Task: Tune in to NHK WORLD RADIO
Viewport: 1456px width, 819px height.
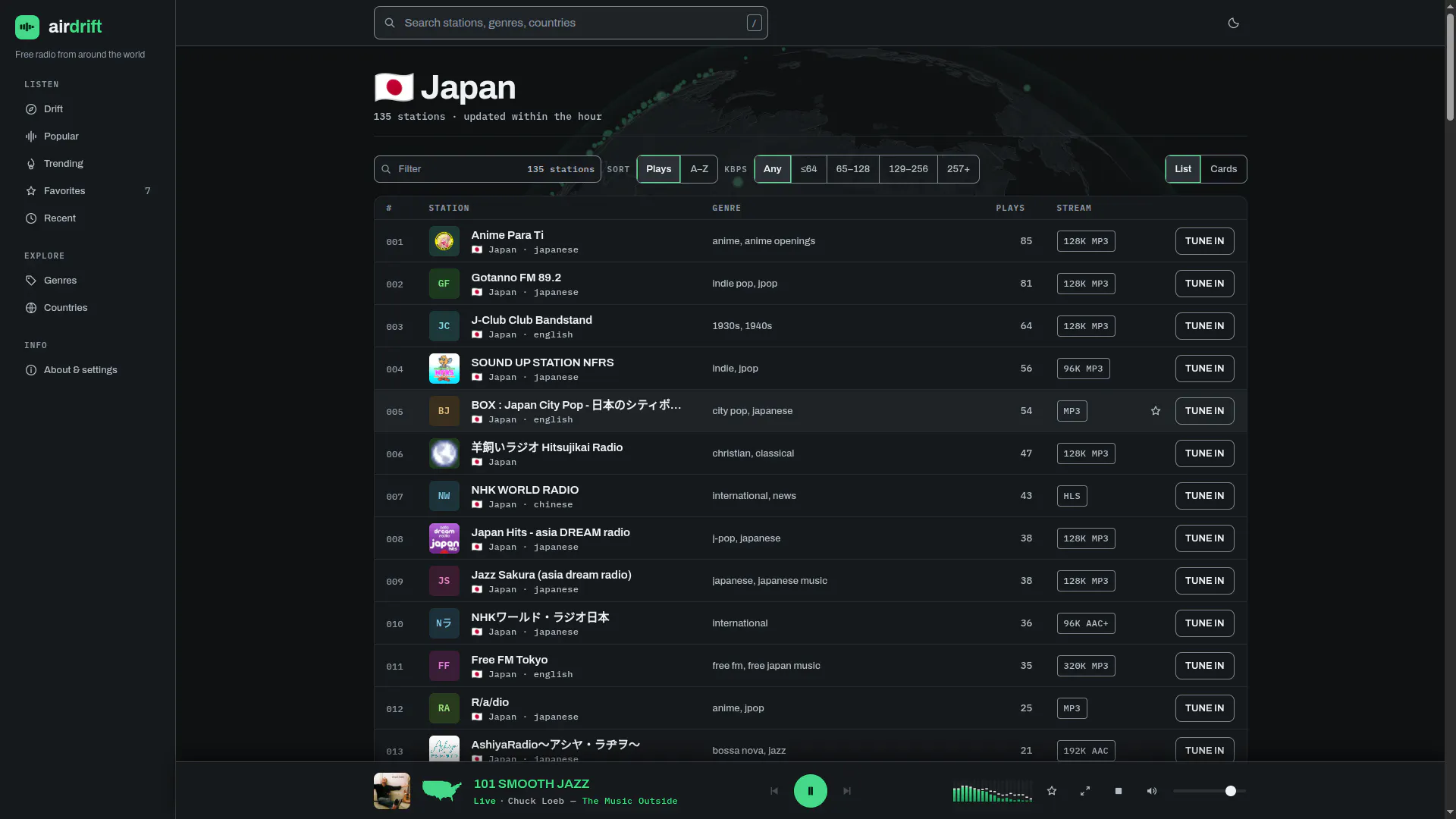Action: click(x=1205, y=496)
